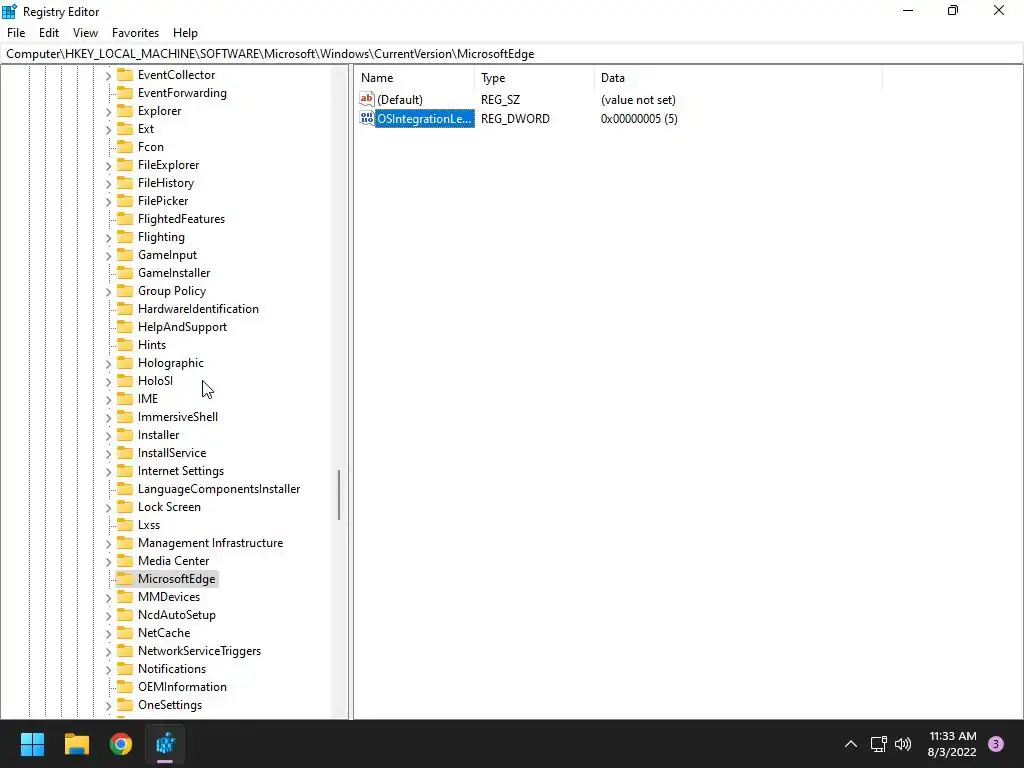Click the tree pane vertical scrollbar thumb
The width and height of the screenshot is (1024, 768).
pyautogui.click(x=339, y=495)
